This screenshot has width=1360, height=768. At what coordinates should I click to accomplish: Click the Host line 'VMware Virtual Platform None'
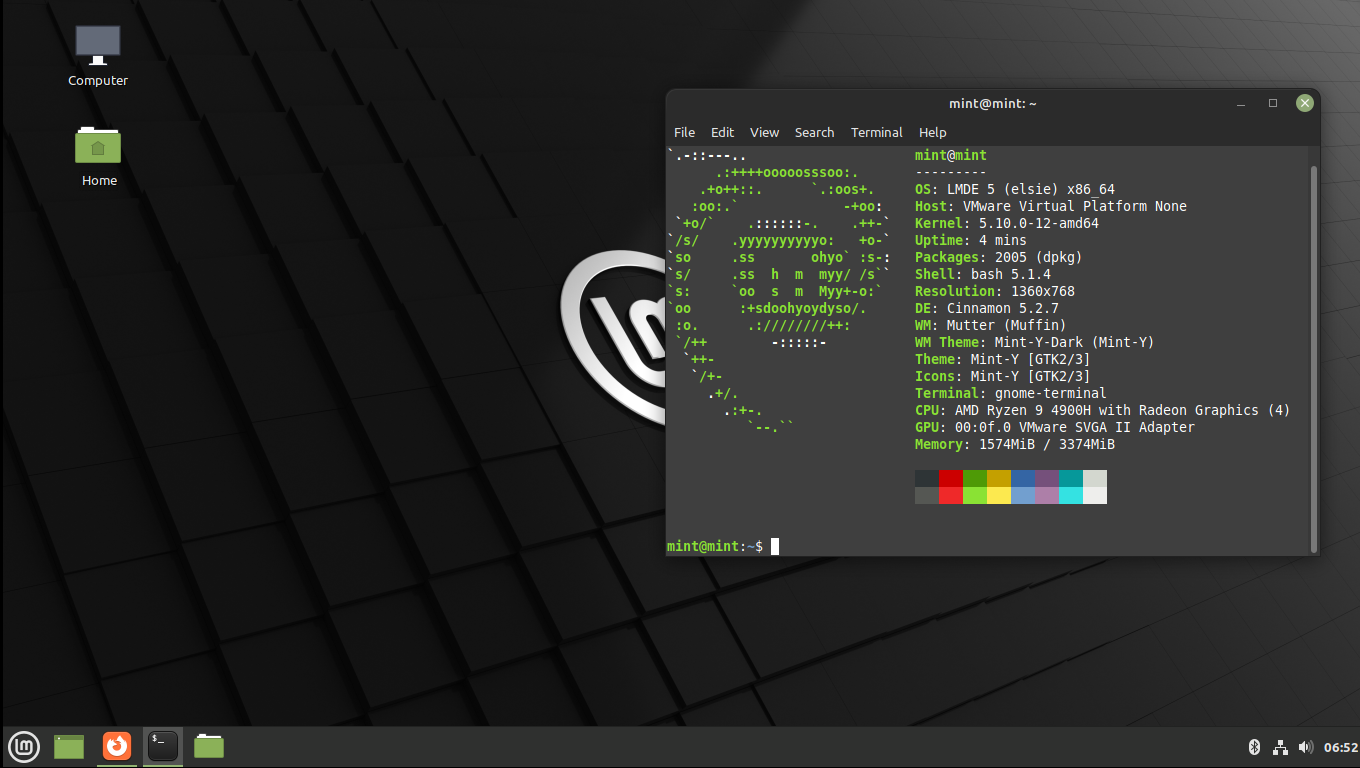(1075, 206)
